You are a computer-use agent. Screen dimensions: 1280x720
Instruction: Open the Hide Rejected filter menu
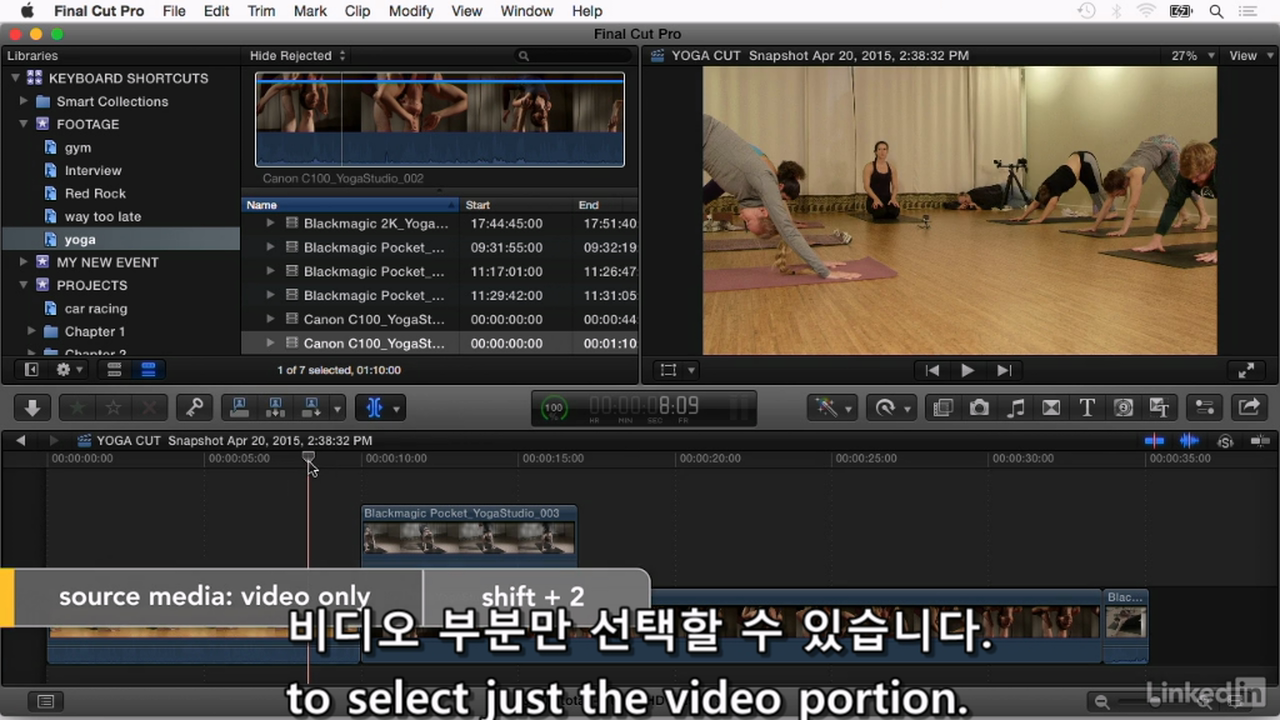click(297, 56)
